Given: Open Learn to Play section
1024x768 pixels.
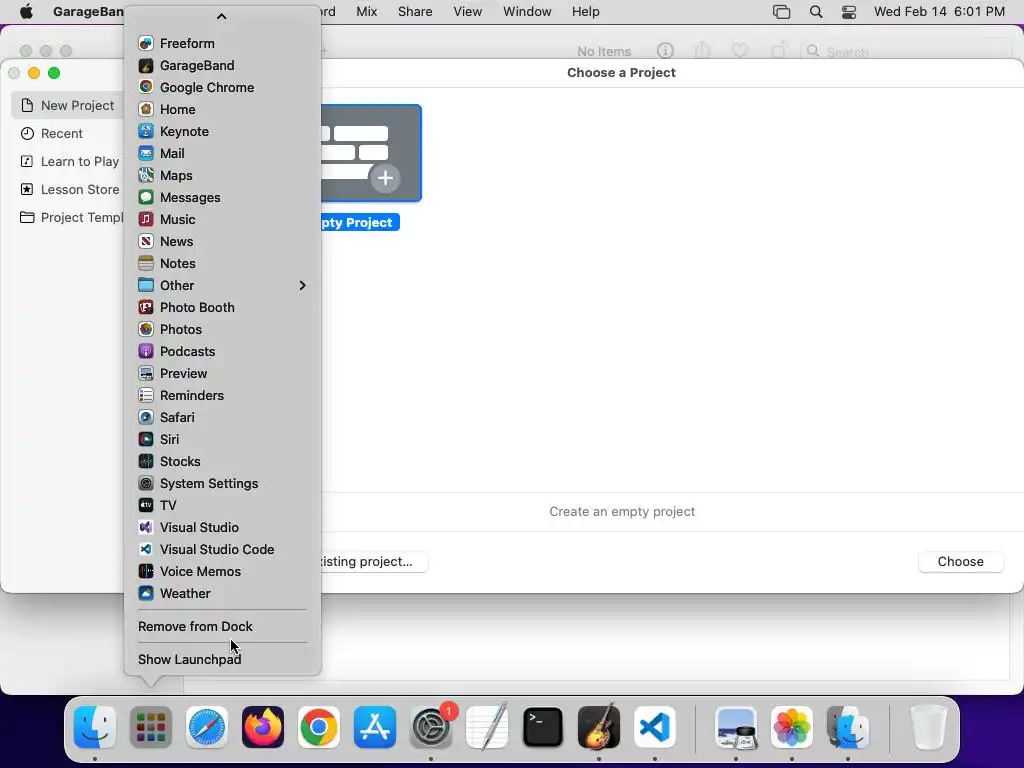Looking at the screenshot, I should pos(67,161).
